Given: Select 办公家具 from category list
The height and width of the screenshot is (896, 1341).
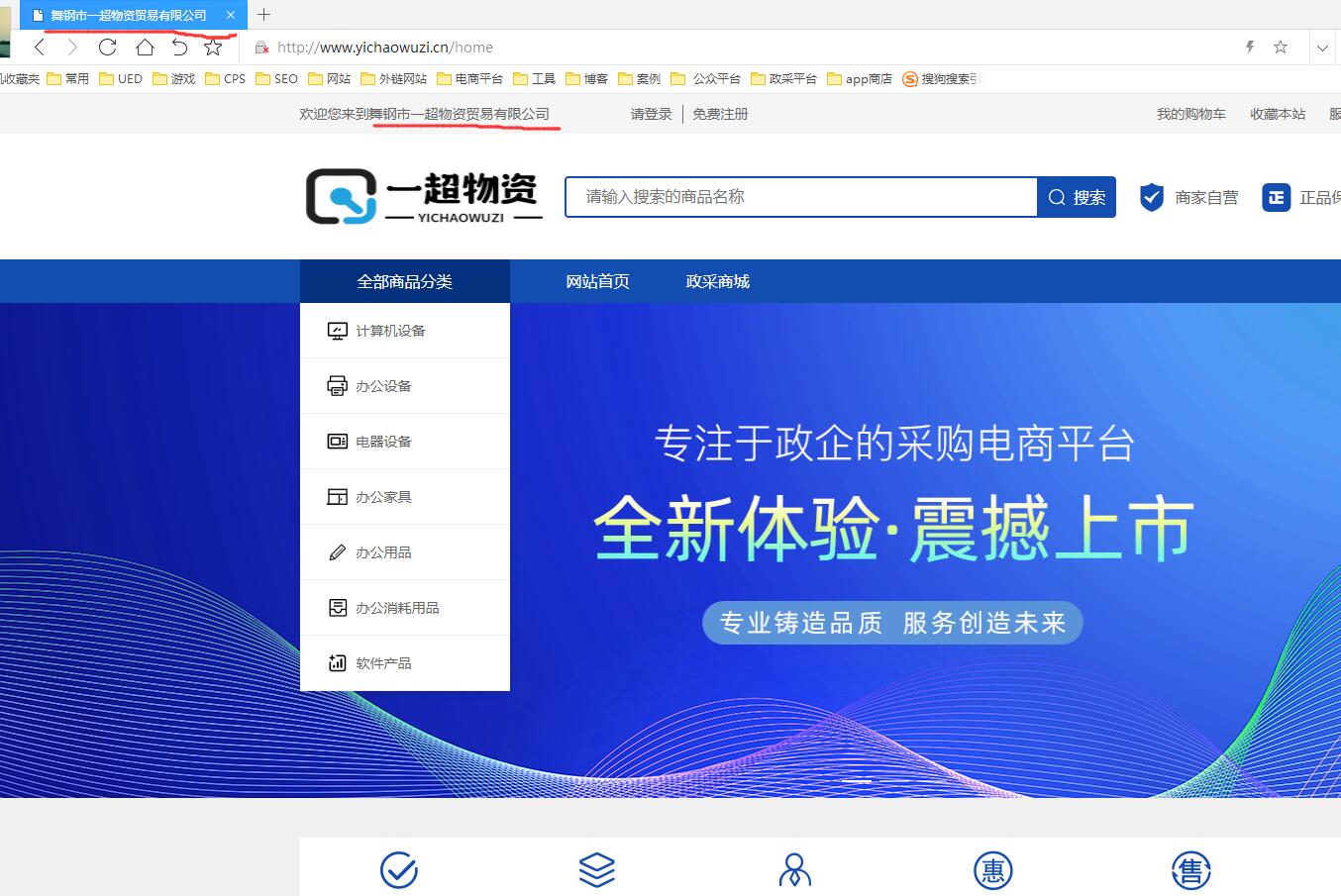Looking at the screenshot, I should (x=383, y=497).
